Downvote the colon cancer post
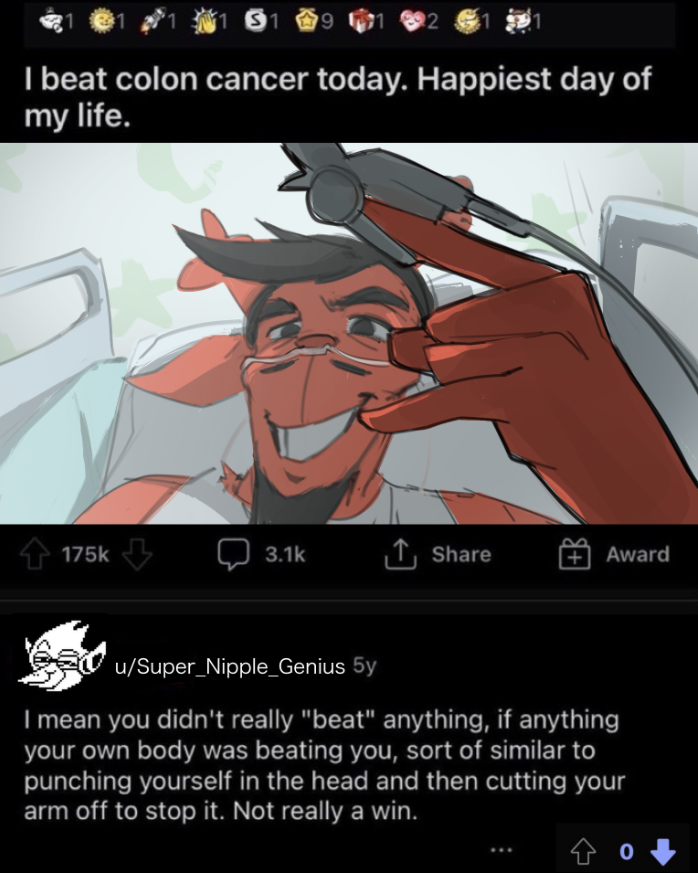 pyautogui.click(x=137, y=553)
